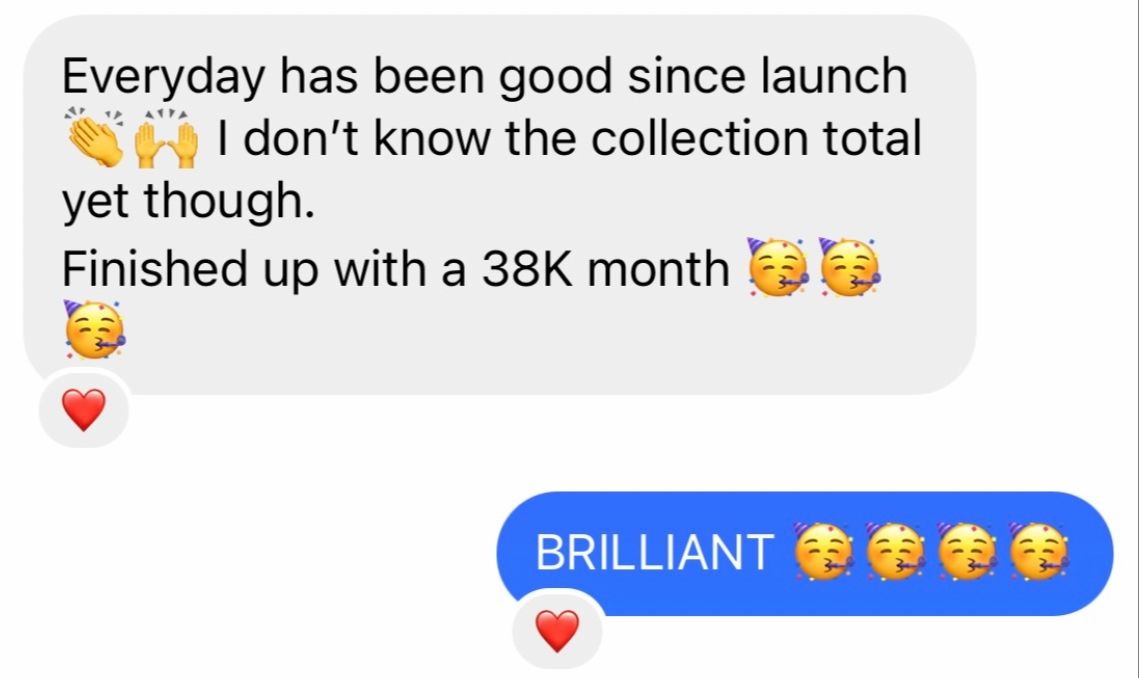Viewport: 1139px width, 678px height.
Task: Click the text "yet though."
Action: coord(188,203)
